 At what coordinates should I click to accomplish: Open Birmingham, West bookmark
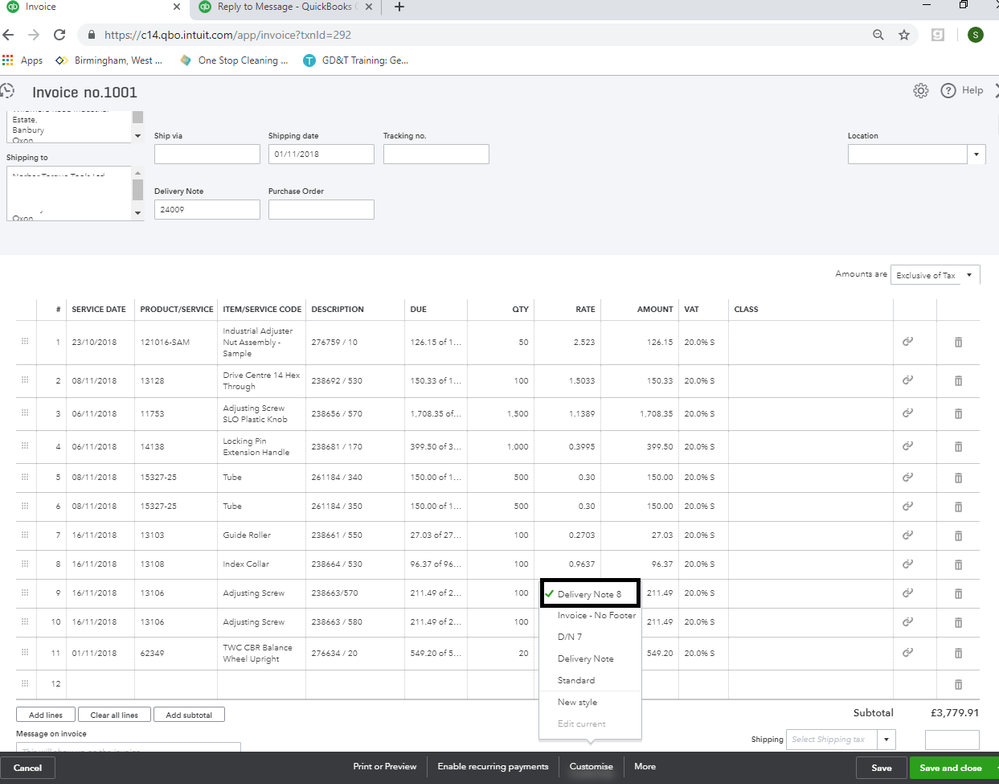tap(109, 61)
